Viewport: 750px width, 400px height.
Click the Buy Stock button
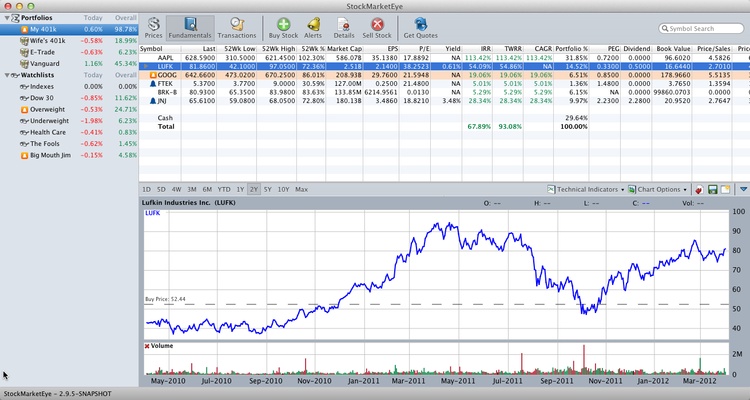pyautogui.click(x=283, y=28)
